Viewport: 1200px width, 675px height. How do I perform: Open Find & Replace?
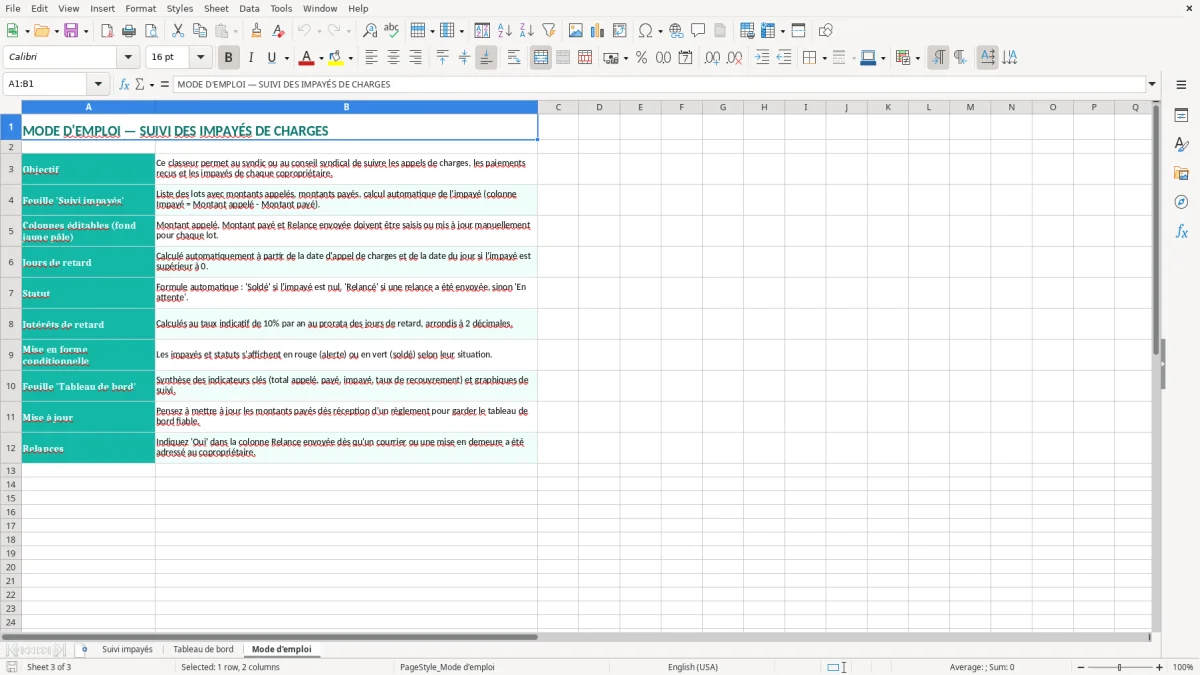(370, 31)
